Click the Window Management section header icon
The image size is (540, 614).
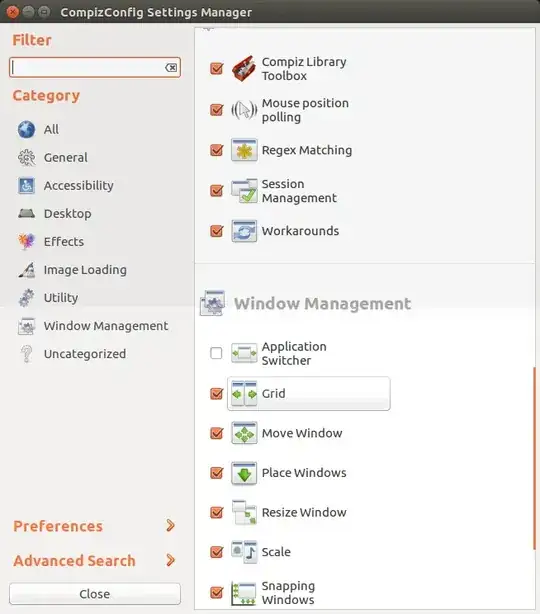click(212, 303)
